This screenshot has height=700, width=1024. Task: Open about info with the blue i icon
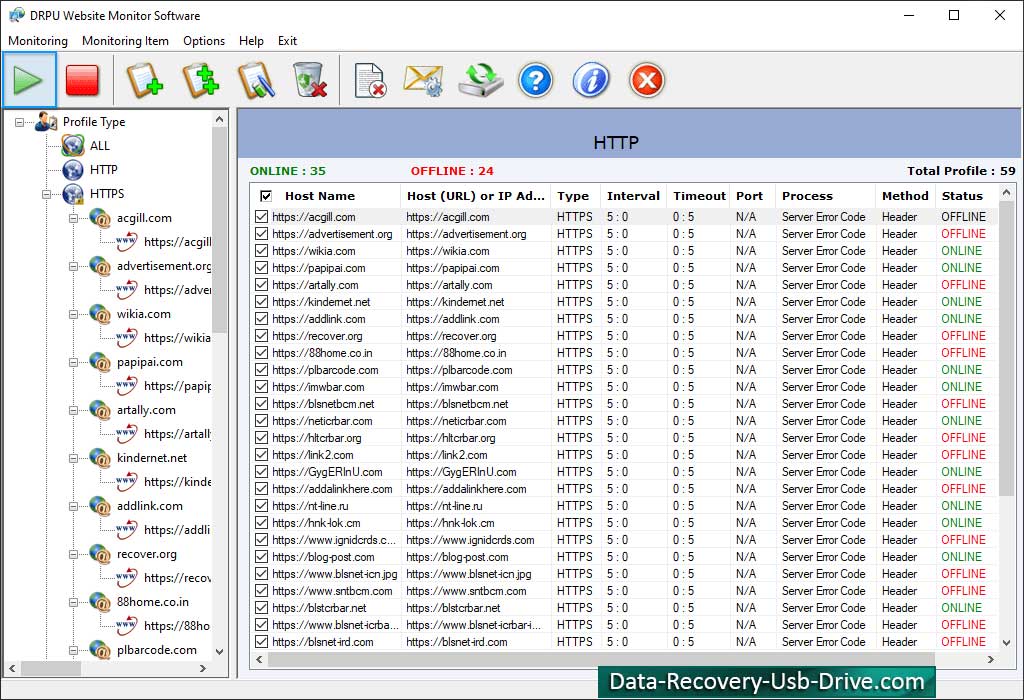tap(591, 80)
